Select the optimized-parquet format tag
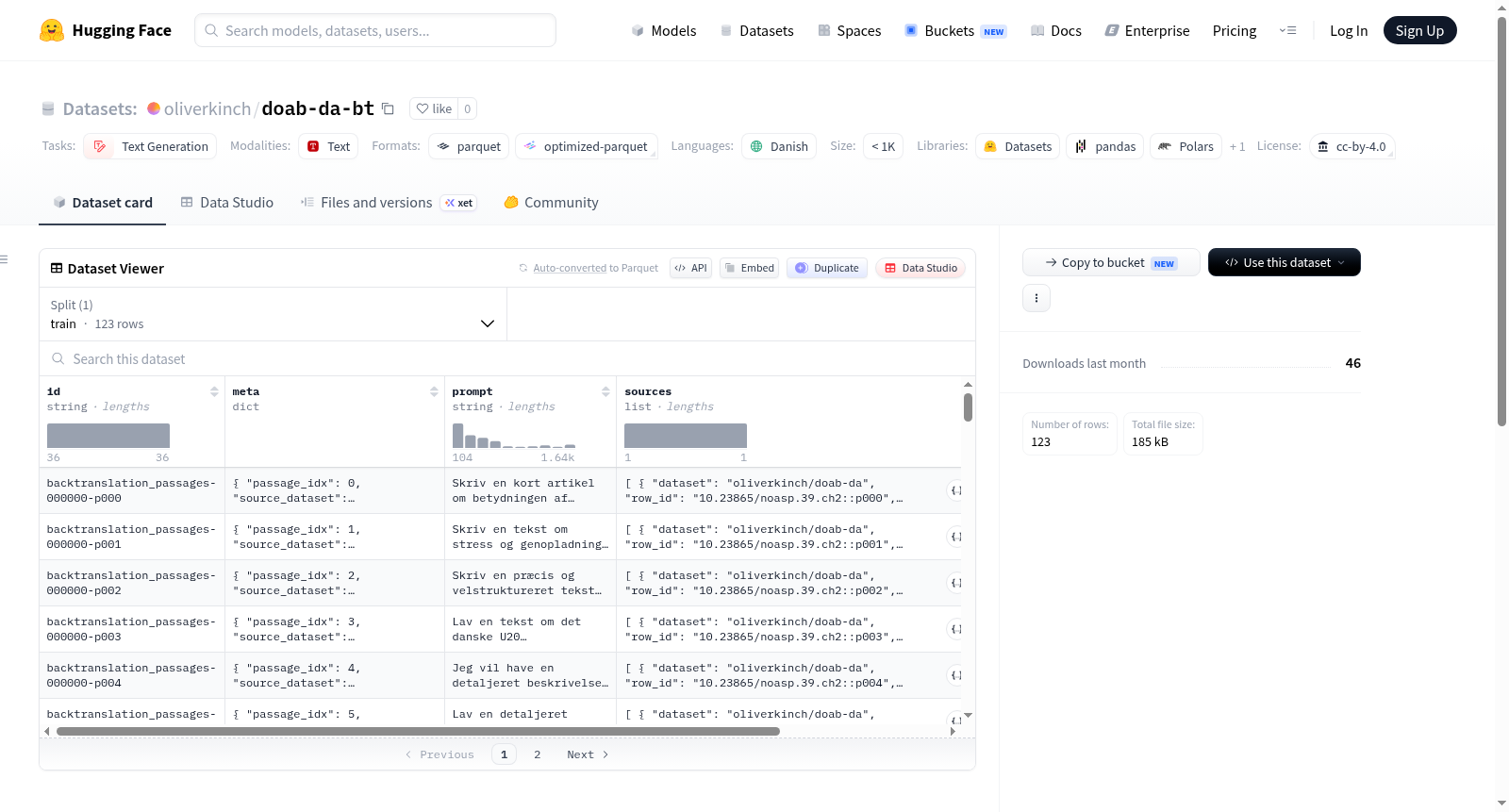Viewport: 1509px width, 812px height. 587,146
